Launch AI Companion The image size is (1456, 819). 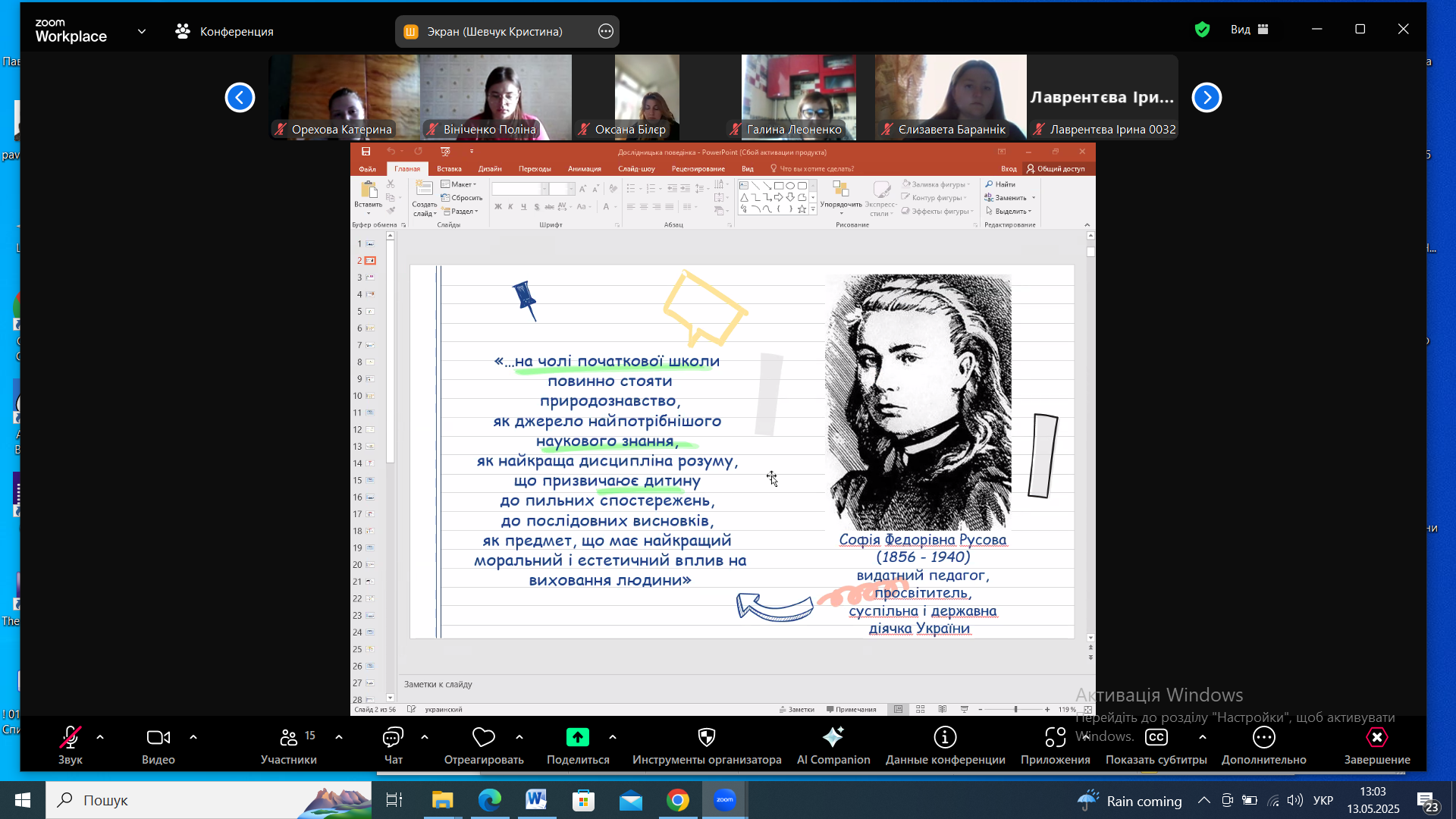pos(833,745)
